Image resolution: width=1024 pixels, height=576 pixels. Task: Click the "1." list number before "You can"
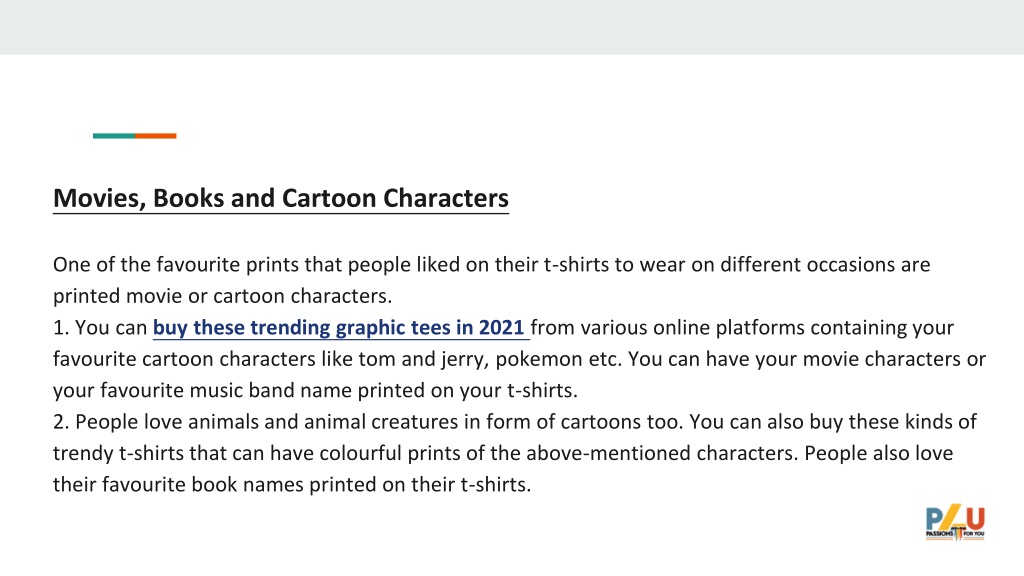pos(61,327)
